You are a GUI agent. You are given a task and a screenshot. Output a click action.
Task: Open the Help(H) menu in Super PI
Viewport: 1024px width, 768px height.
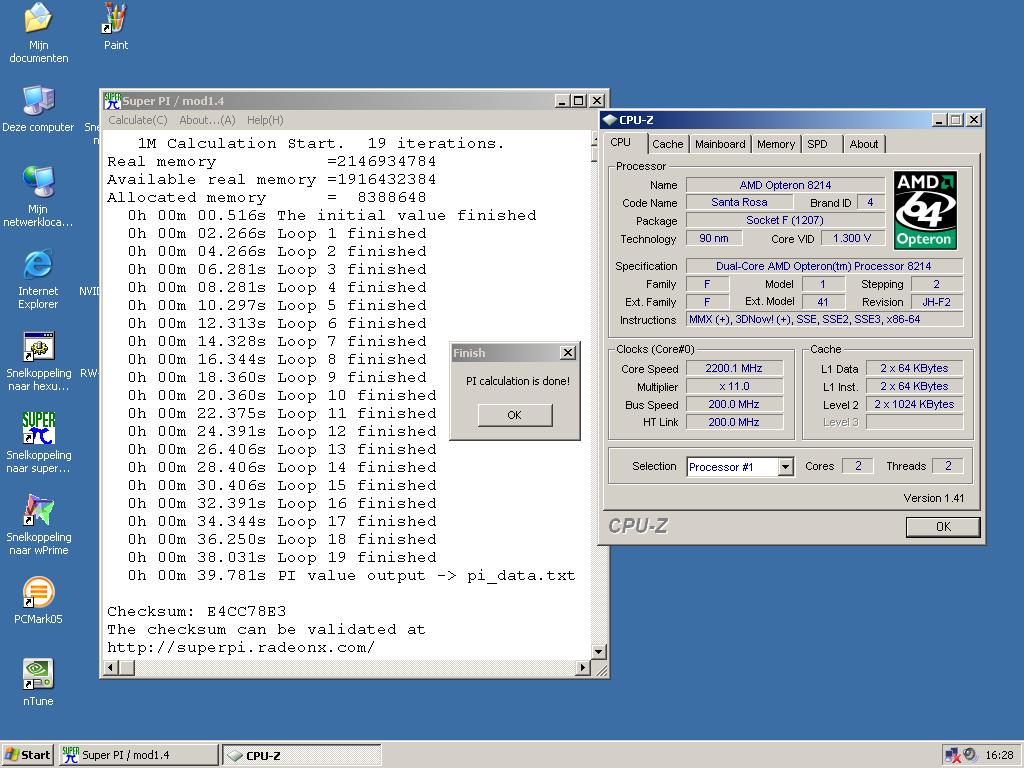point(265,120)
